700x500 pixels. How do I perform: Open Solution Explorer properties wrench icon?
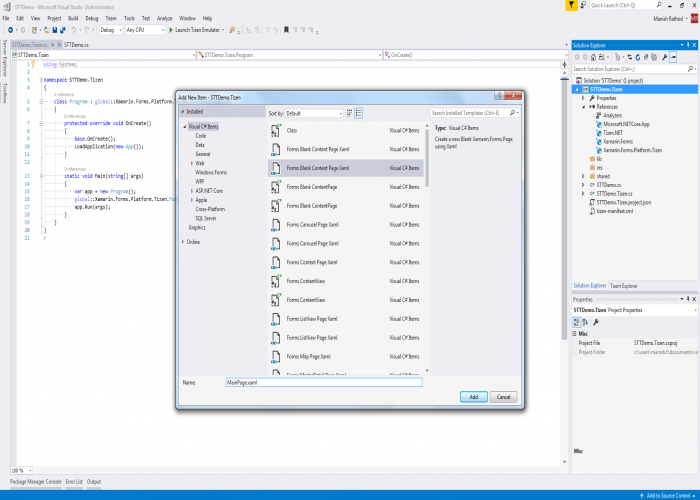click(x=665, y=56)
